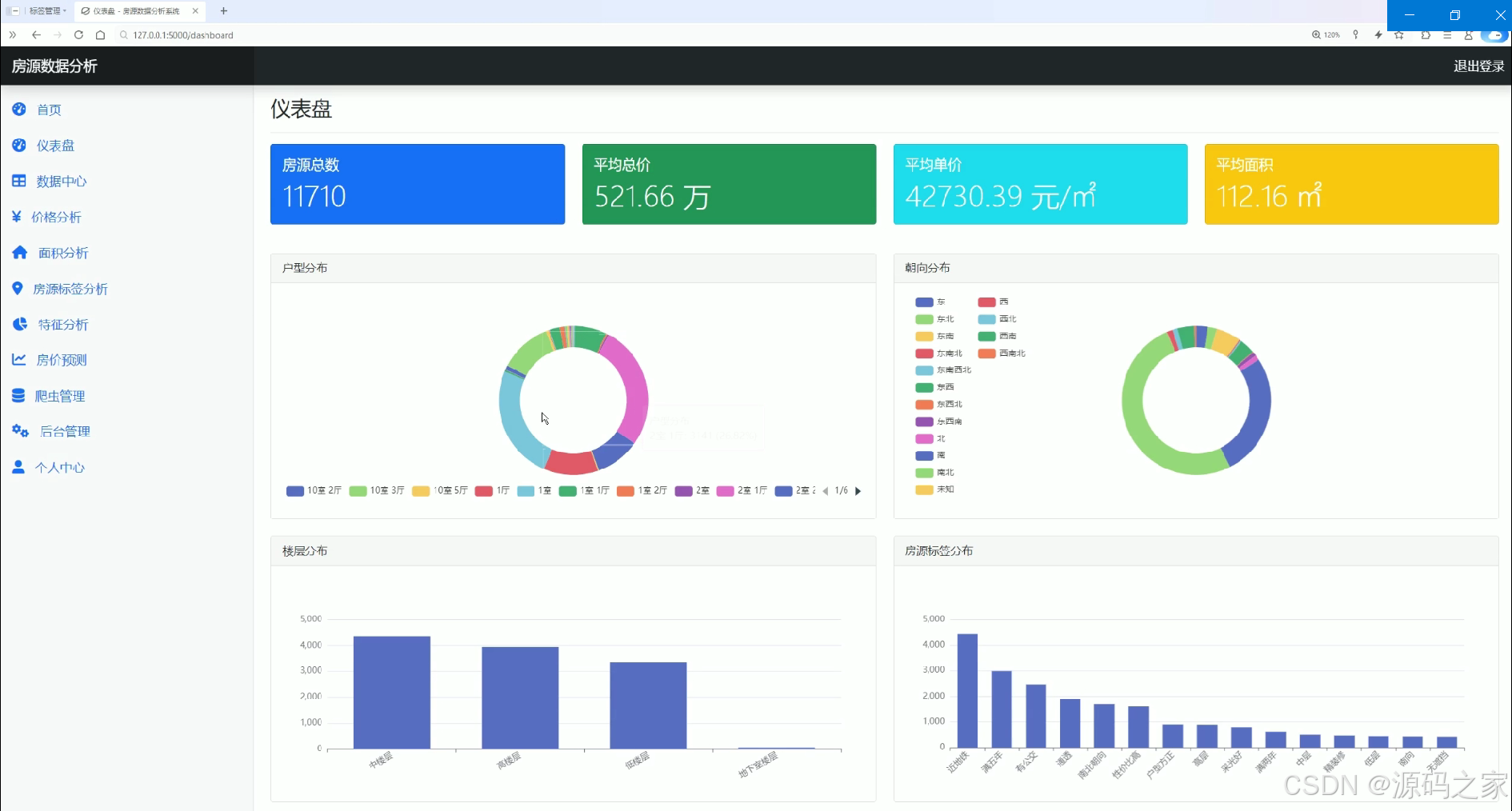
Task: Open a new tab with plus button
Action: coord(224,11)
